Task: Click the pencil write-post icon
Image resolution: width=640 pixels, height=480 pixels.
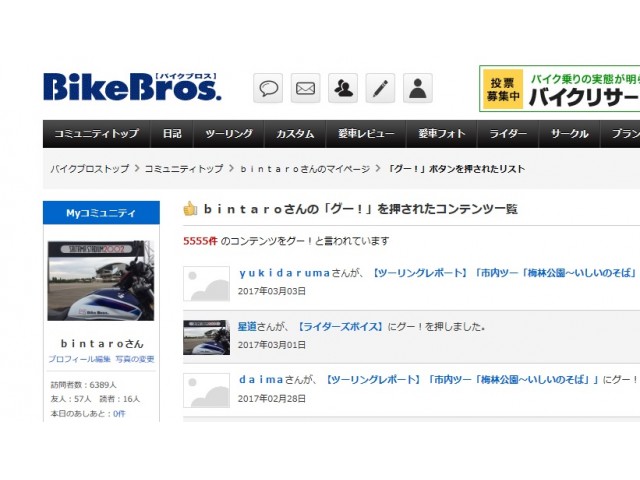Action: pos(380,88)
